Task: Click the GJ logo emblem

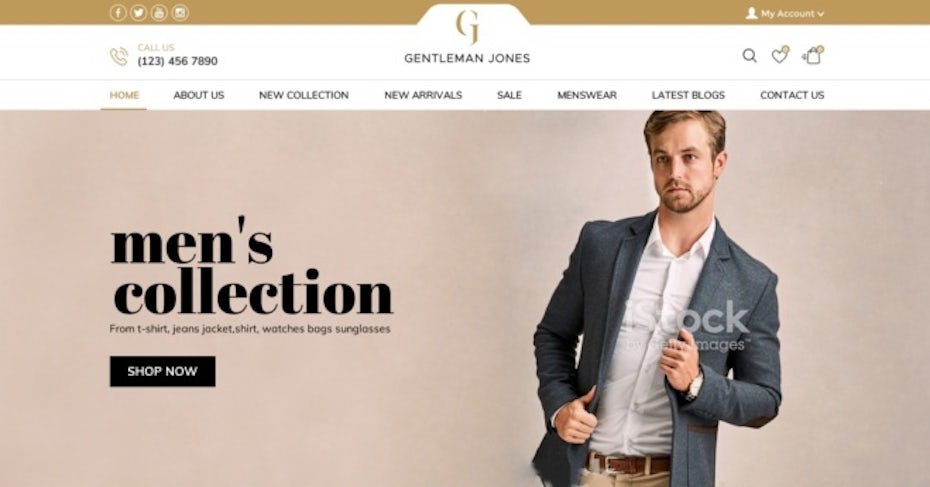Action: tap(467, 27)
